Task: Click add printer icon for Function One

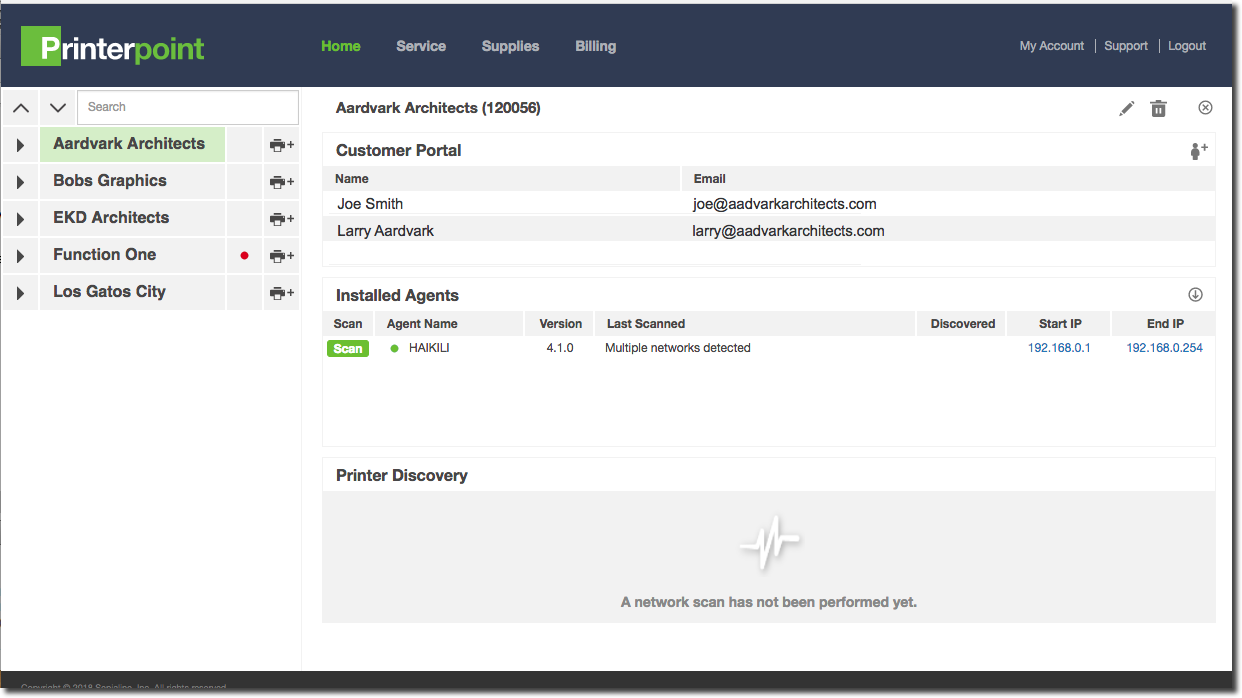Action: [x=281, y=256]
